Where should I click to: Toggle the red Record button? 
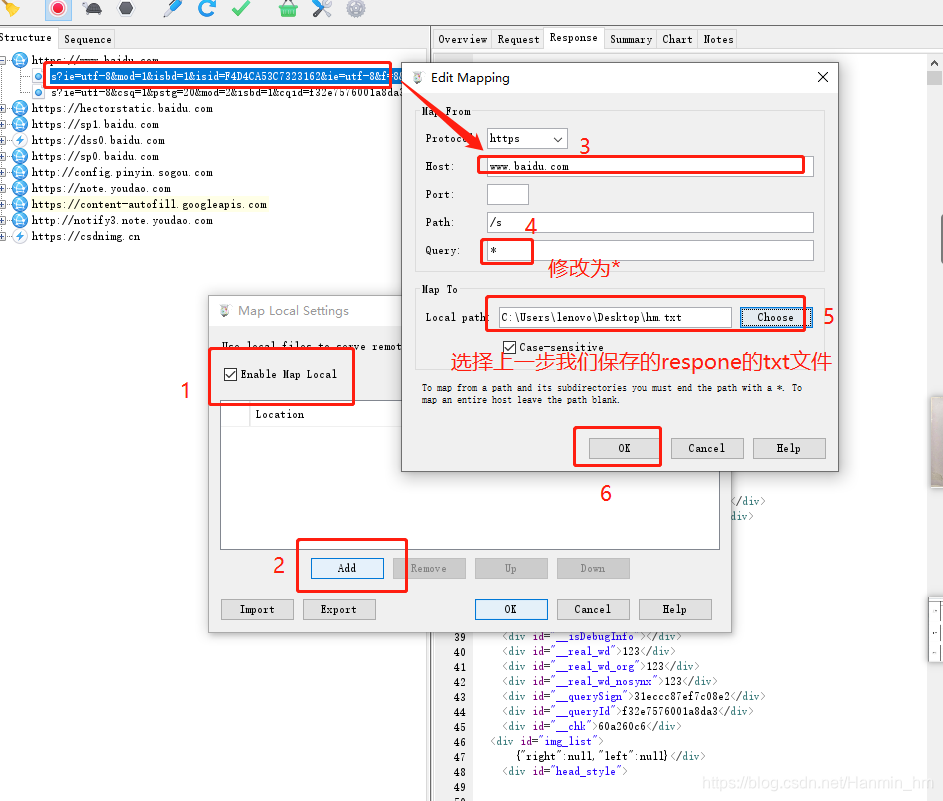(x=58, y=8)
